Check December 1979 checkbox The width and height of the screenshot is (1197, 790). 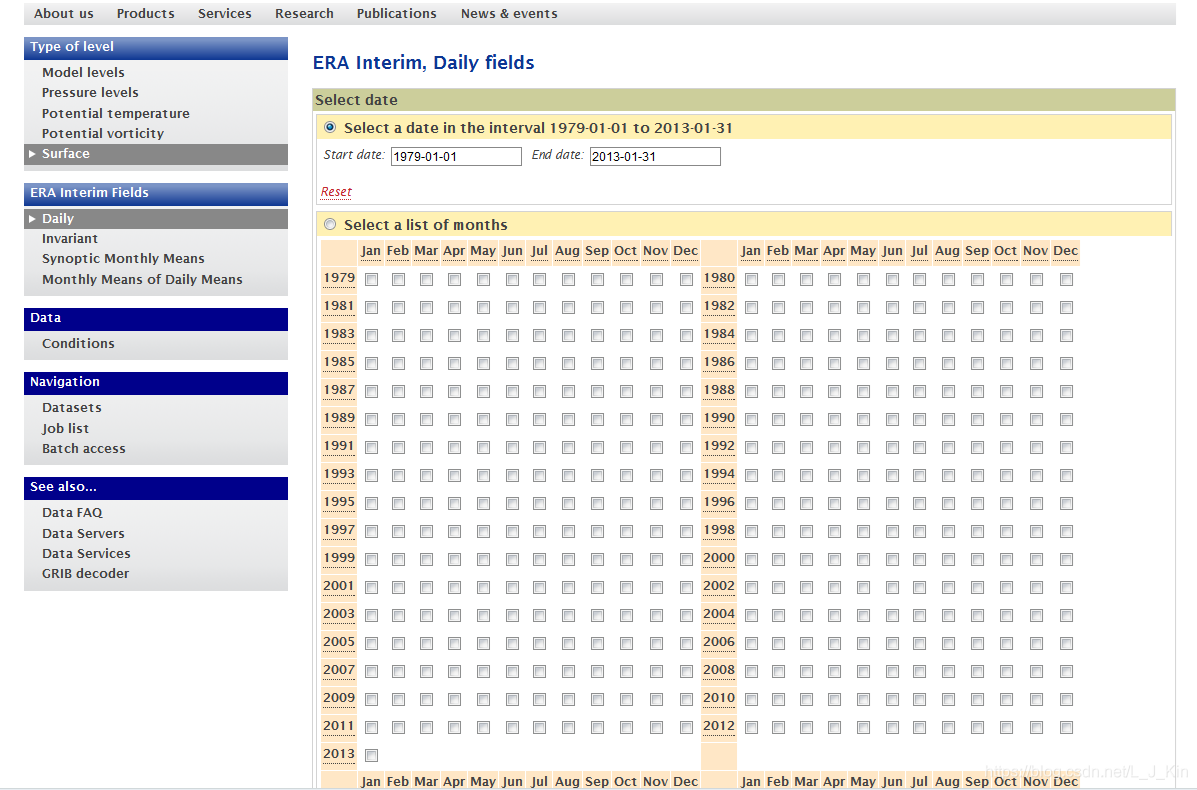[x=686, y=280]
